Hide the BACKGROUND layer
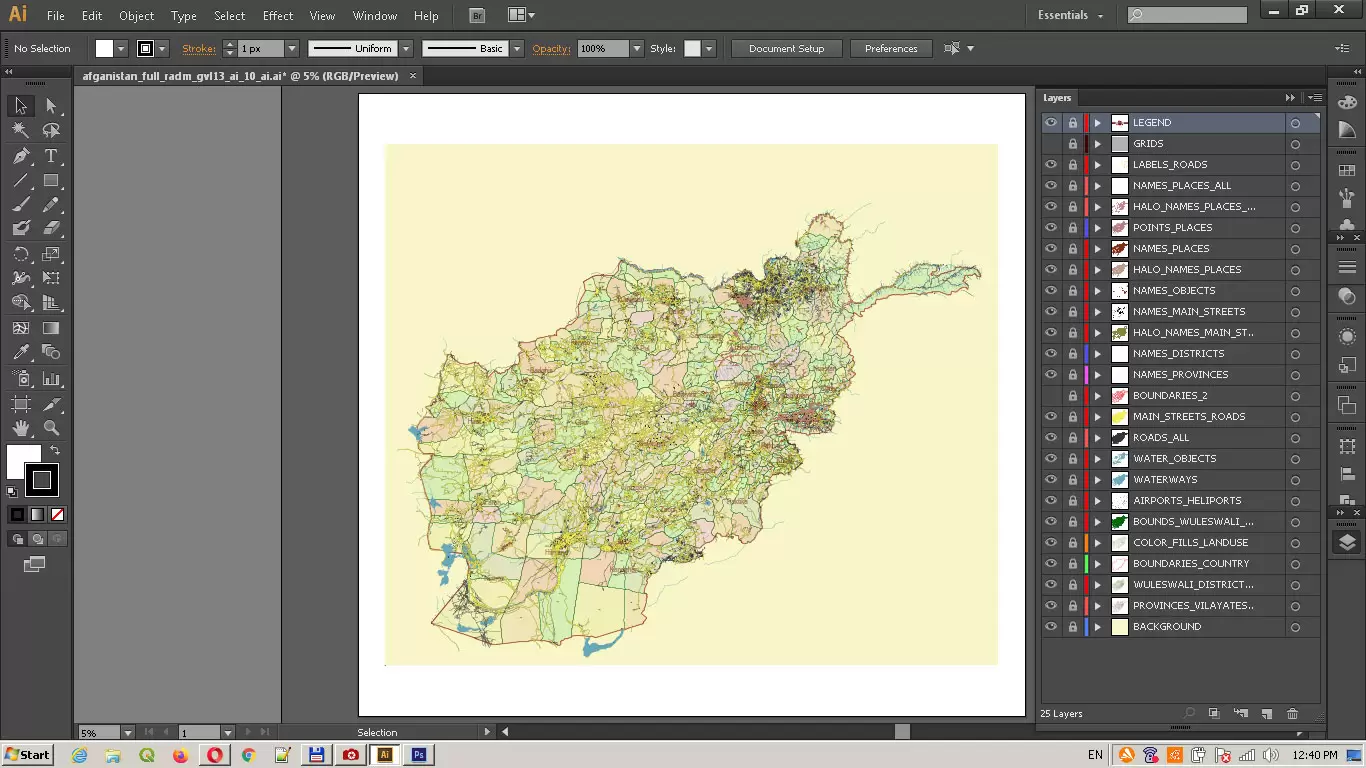Screen dimensions: 1366x768 [1051, 627]
